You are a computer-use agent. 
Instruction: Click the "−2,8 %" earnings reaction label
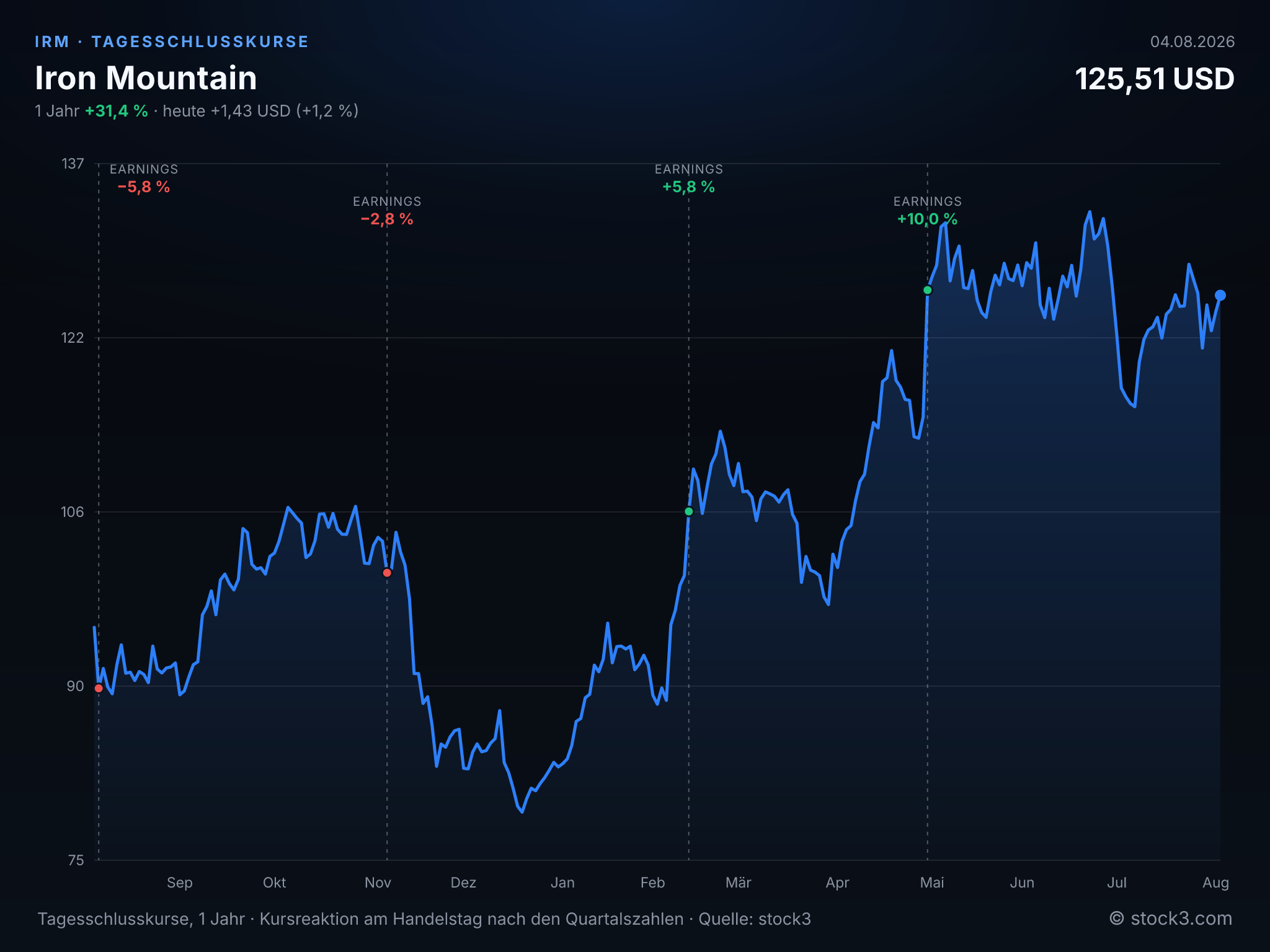387,219
